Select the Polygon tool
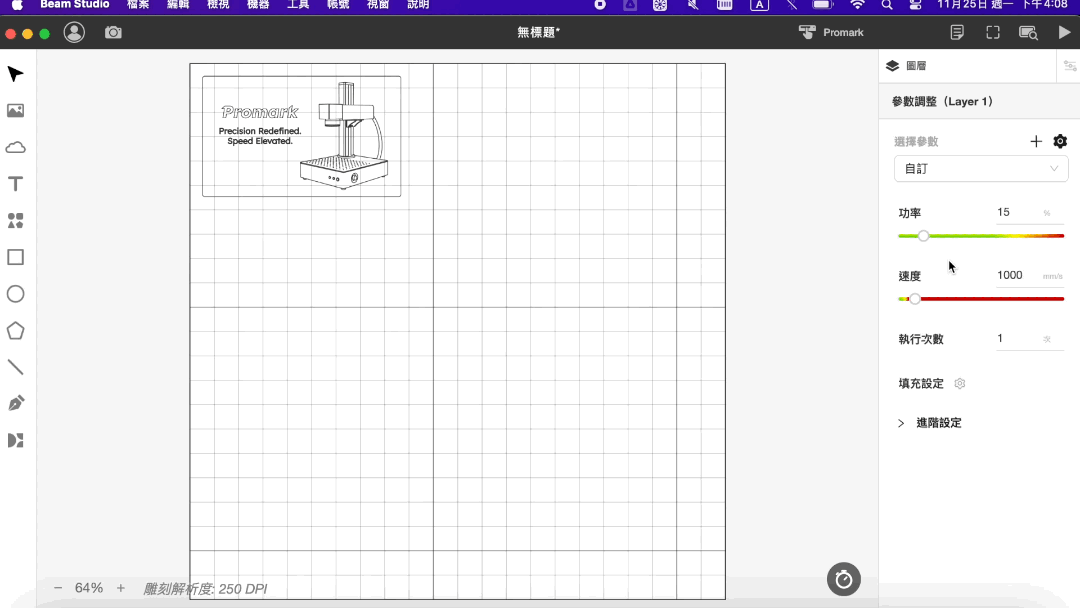 pyautogui.click(x=15, y=331)
